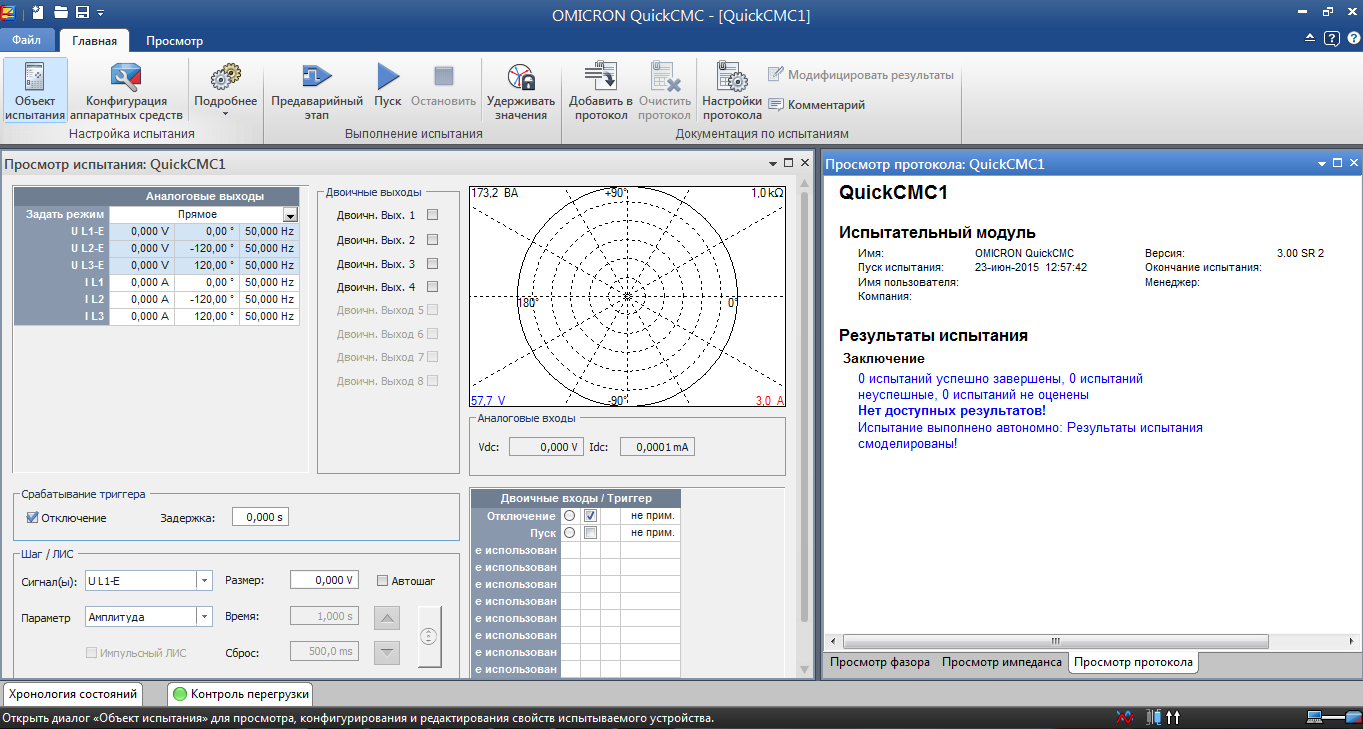
Task: Enable Двоичн. Вых. 1 checkbox
Action: 433,215
